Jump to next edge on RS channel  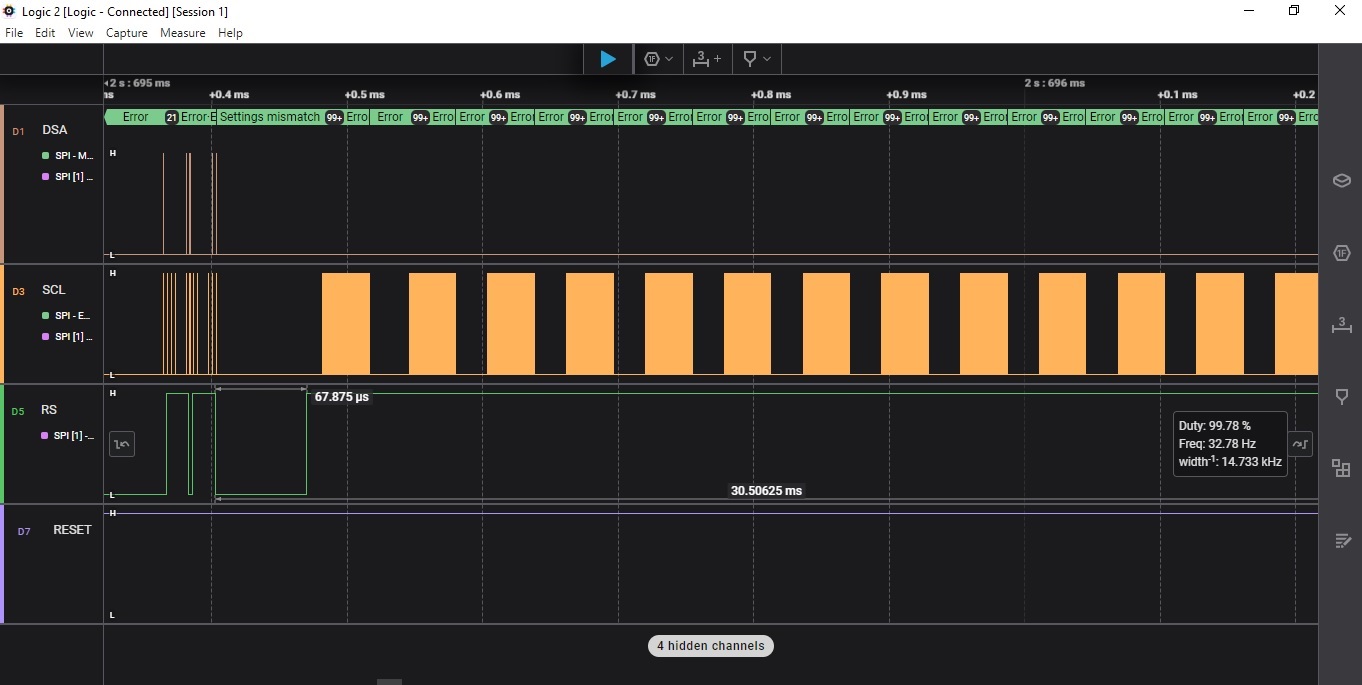pyautogui.click(x=1300, y=443)
